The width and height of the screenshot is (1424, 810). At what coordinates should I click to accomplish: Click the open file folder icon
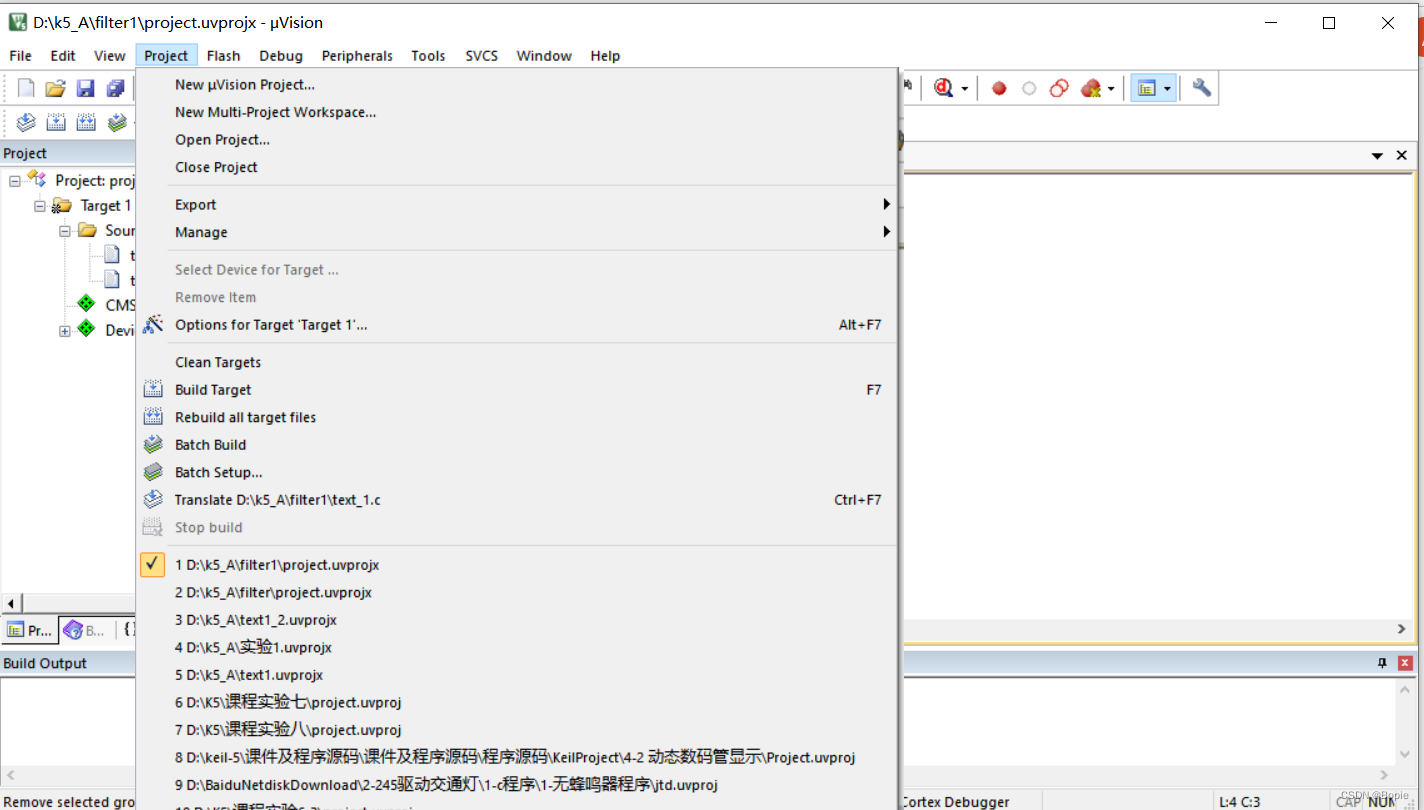tap(56, 88)
